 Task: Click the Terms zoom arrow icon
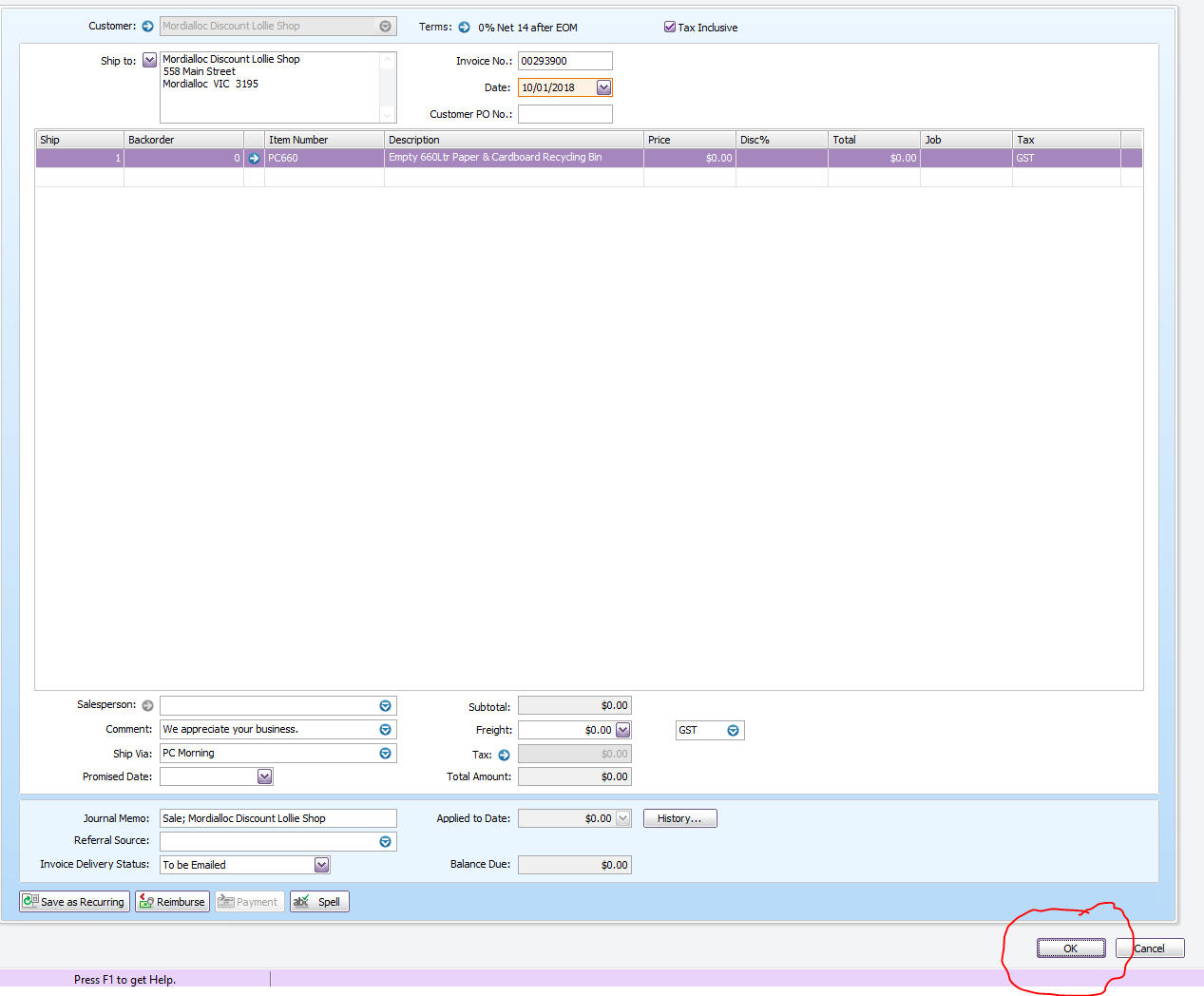[464, 28]
